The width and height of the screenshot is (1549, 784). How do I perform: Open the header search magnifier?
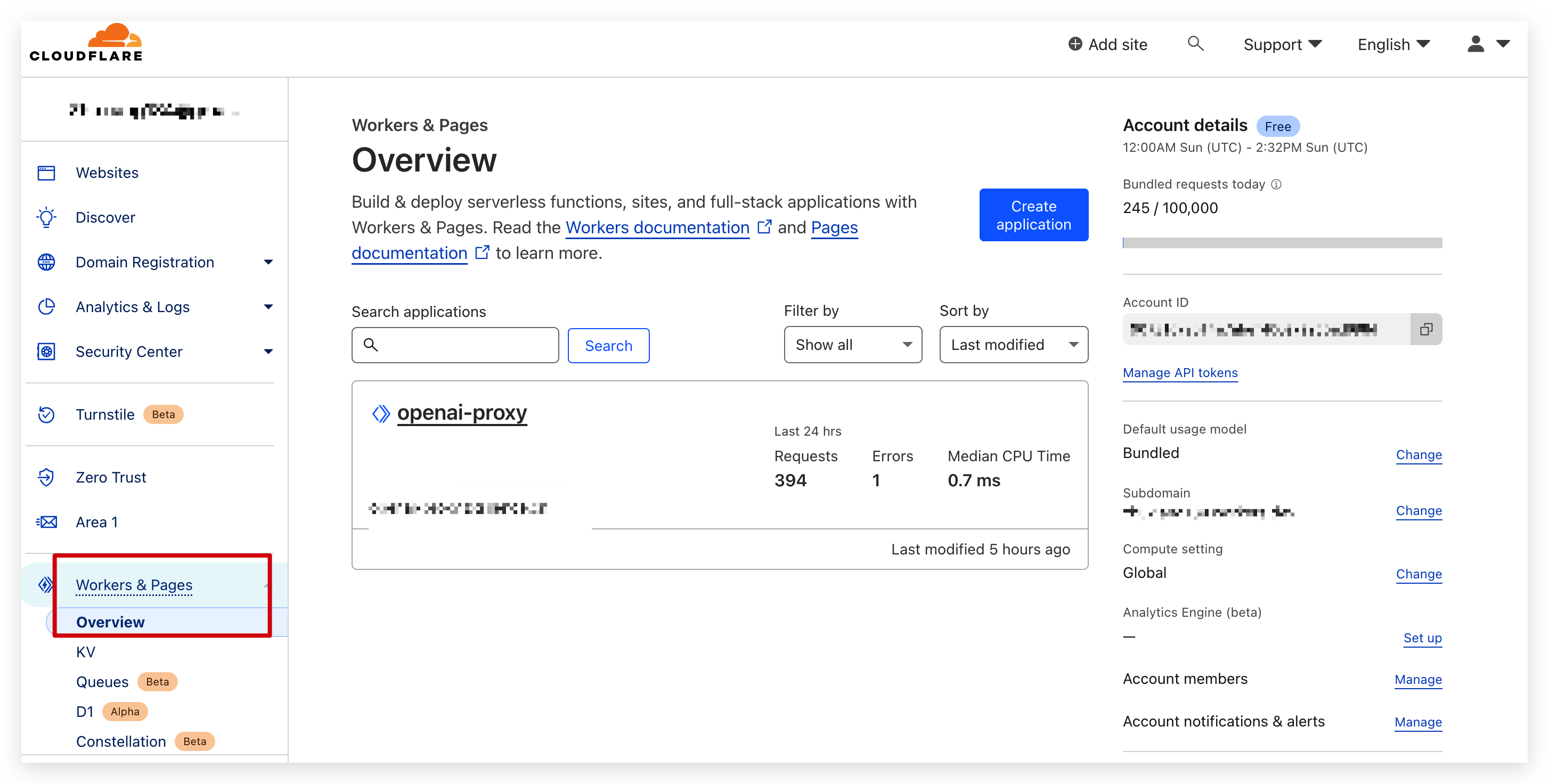(1195, 43)
